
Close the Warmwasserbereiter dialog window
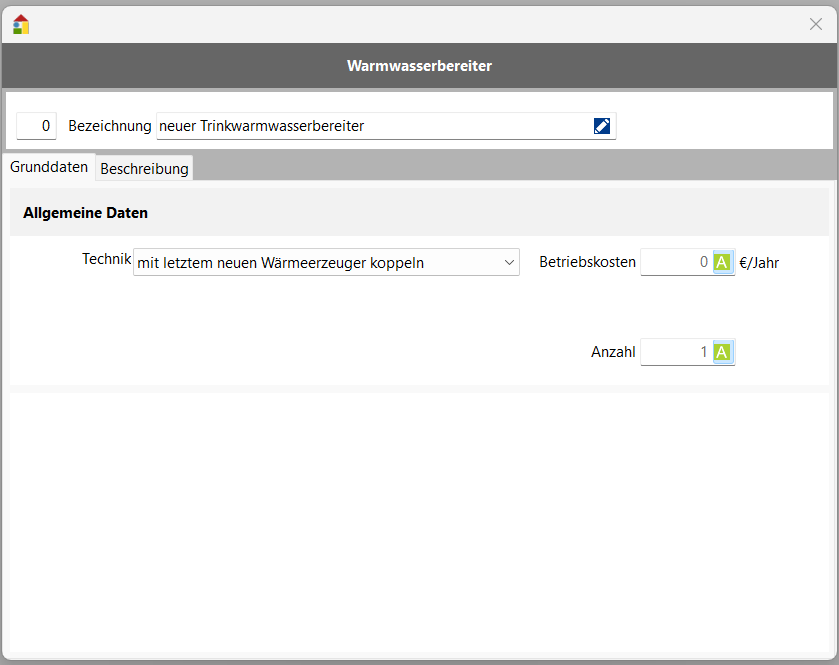tap(815, 24)
